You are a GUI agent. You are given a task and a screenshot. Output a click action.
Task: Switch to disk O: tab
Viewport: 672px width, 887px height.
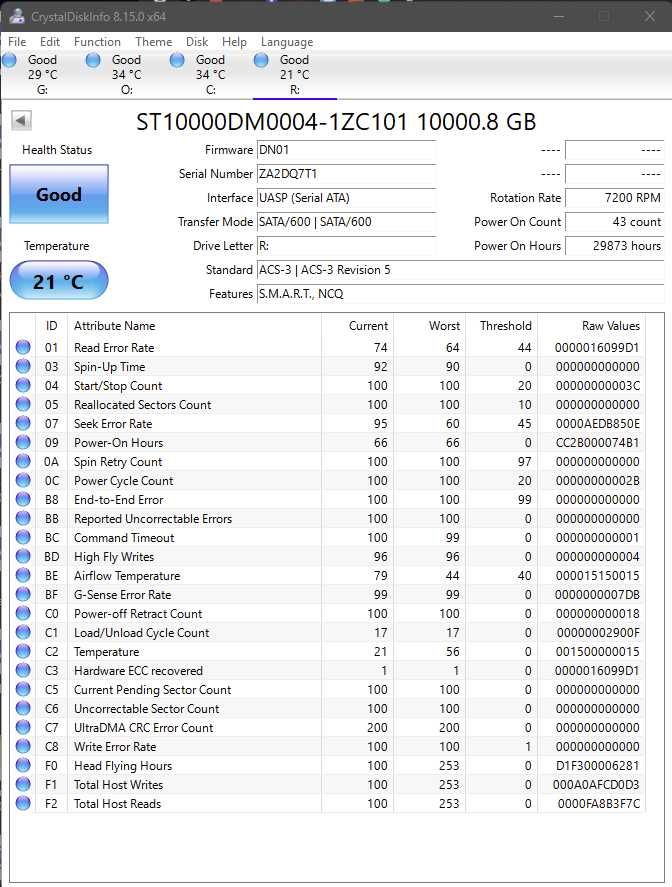click(x=126, y=75)
